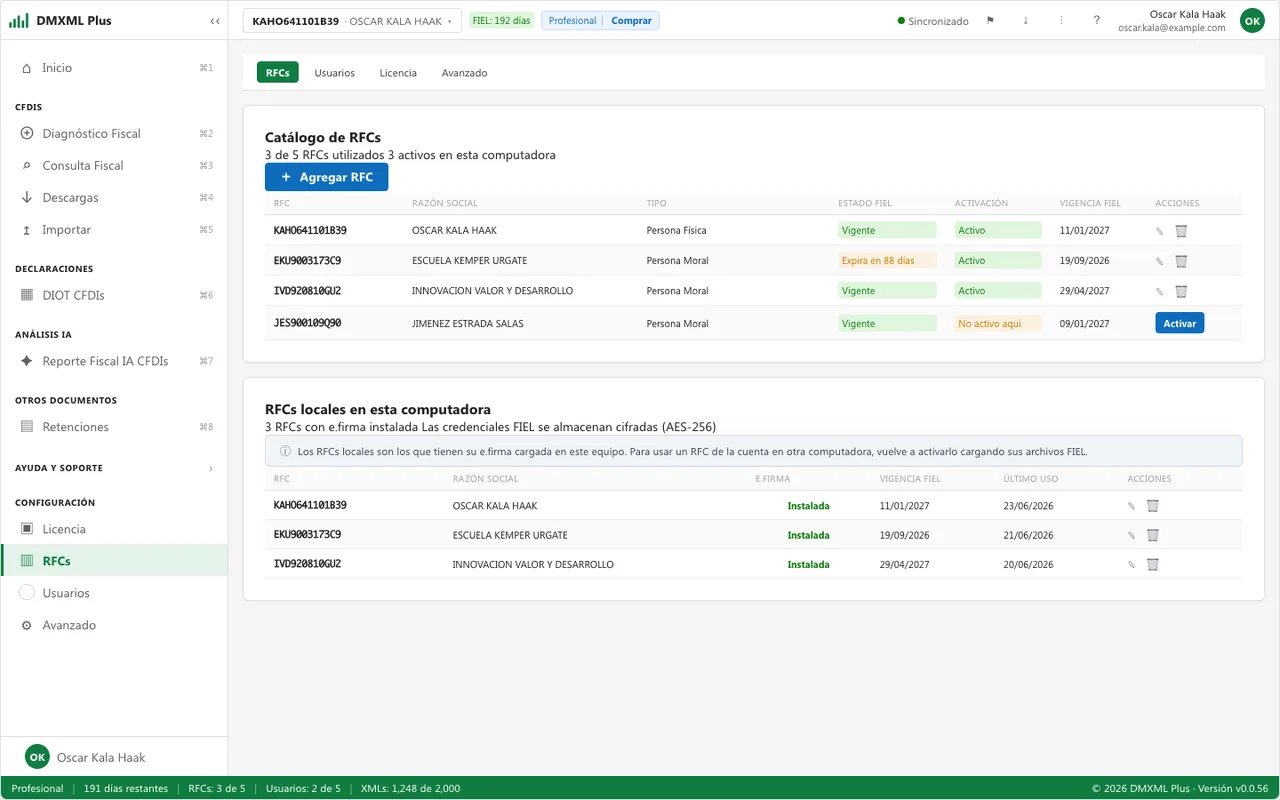This screenshot has width=1280, height=800.
Task: Open the three-dot more options menu
Action: point(1061,20)
